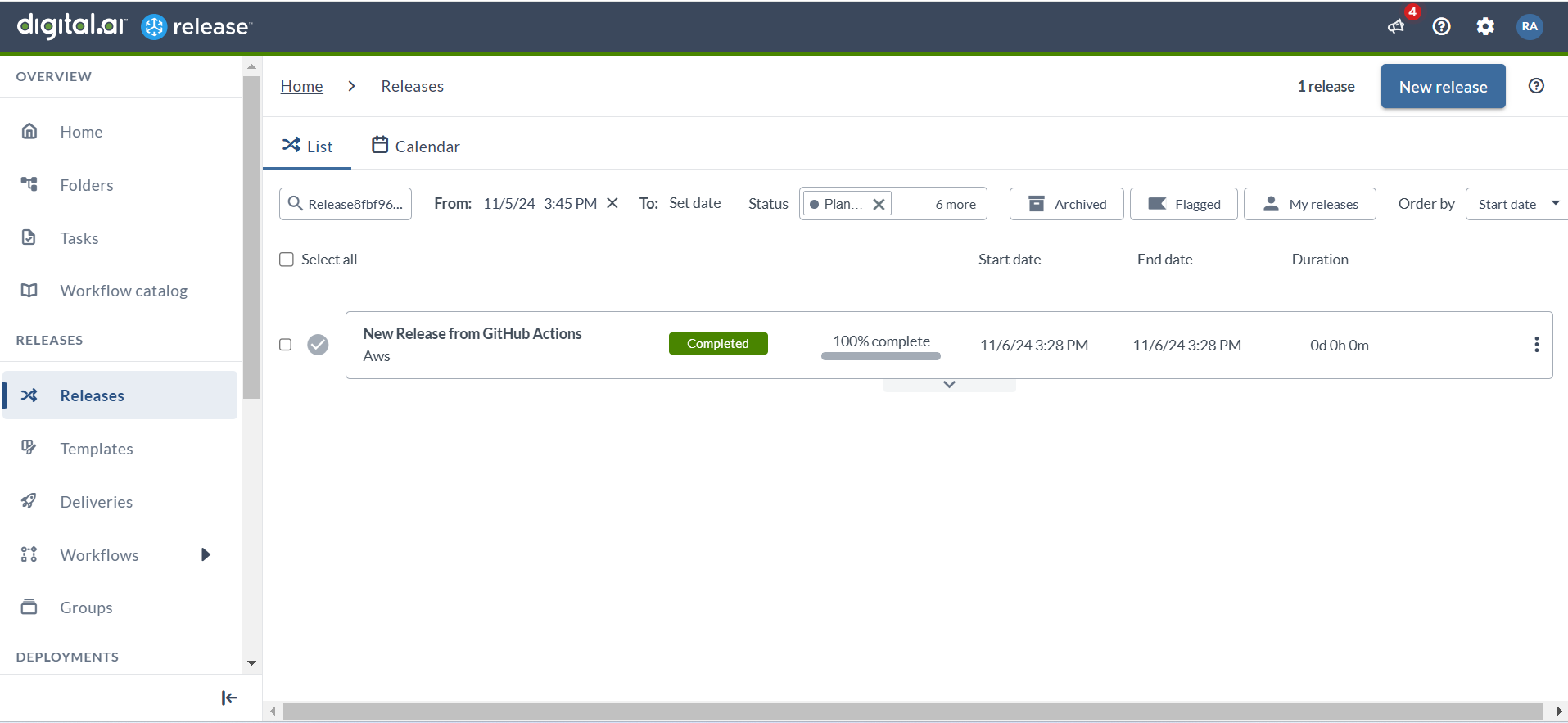This screenshot has width=1568, height=723.
Task: Click the Completed status badge
Action: point(718,344)
